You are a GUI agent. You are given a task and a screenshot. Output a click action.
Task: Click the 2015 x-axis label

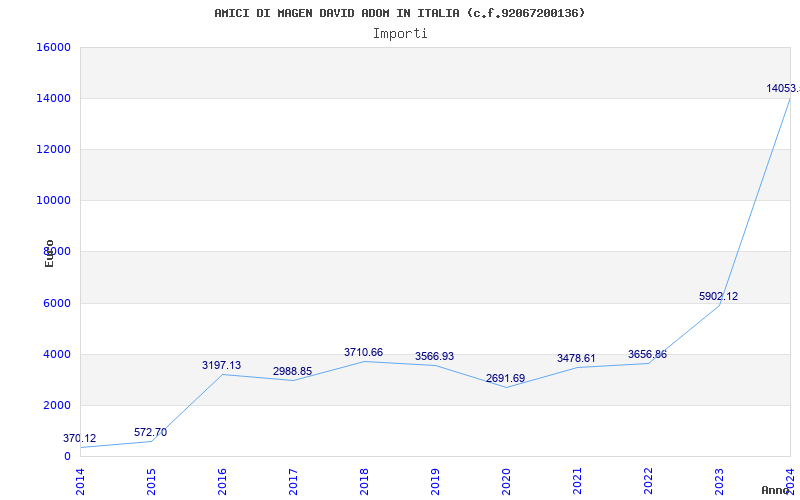152,482
